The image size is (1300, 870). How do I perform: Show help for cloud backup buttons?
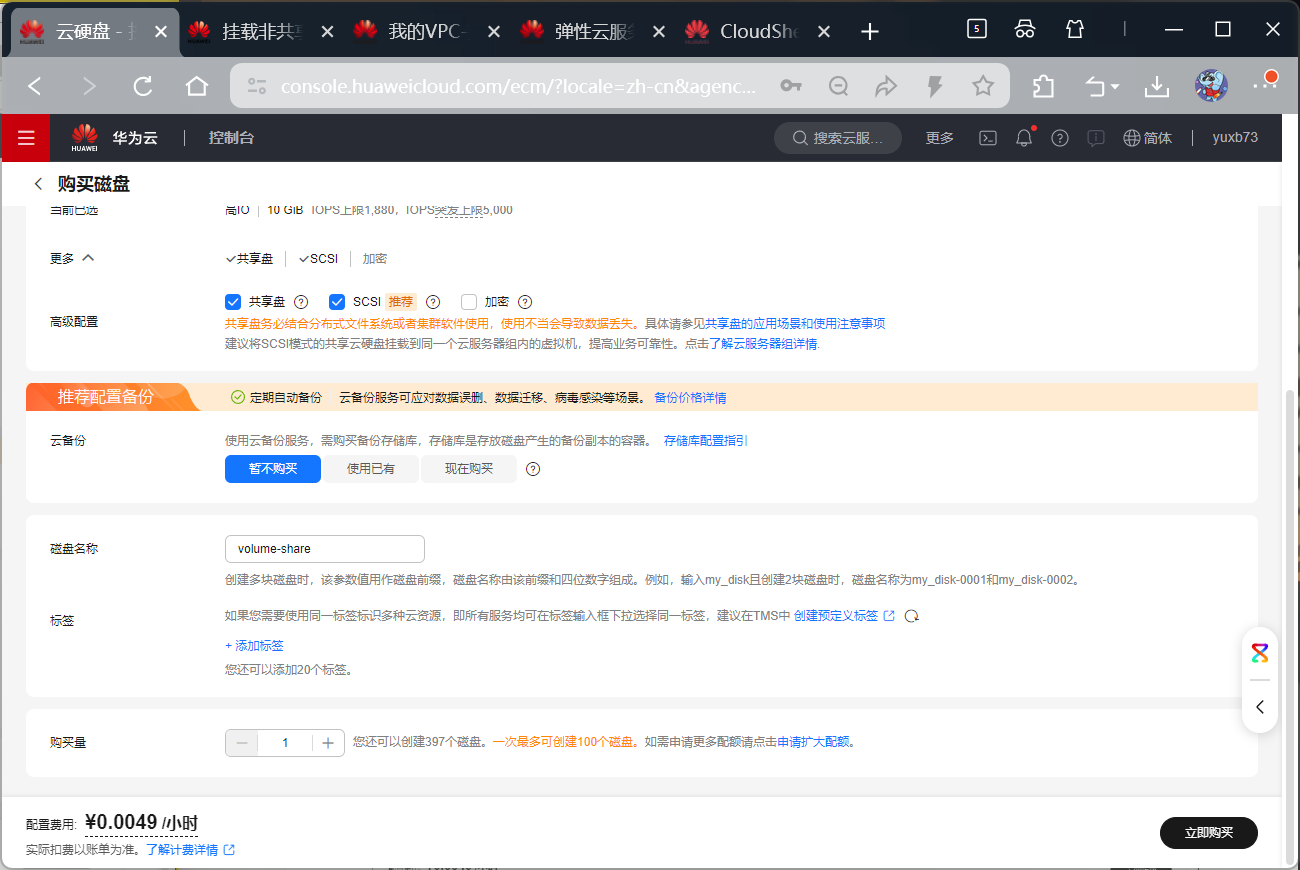click(x=533, y=469)
